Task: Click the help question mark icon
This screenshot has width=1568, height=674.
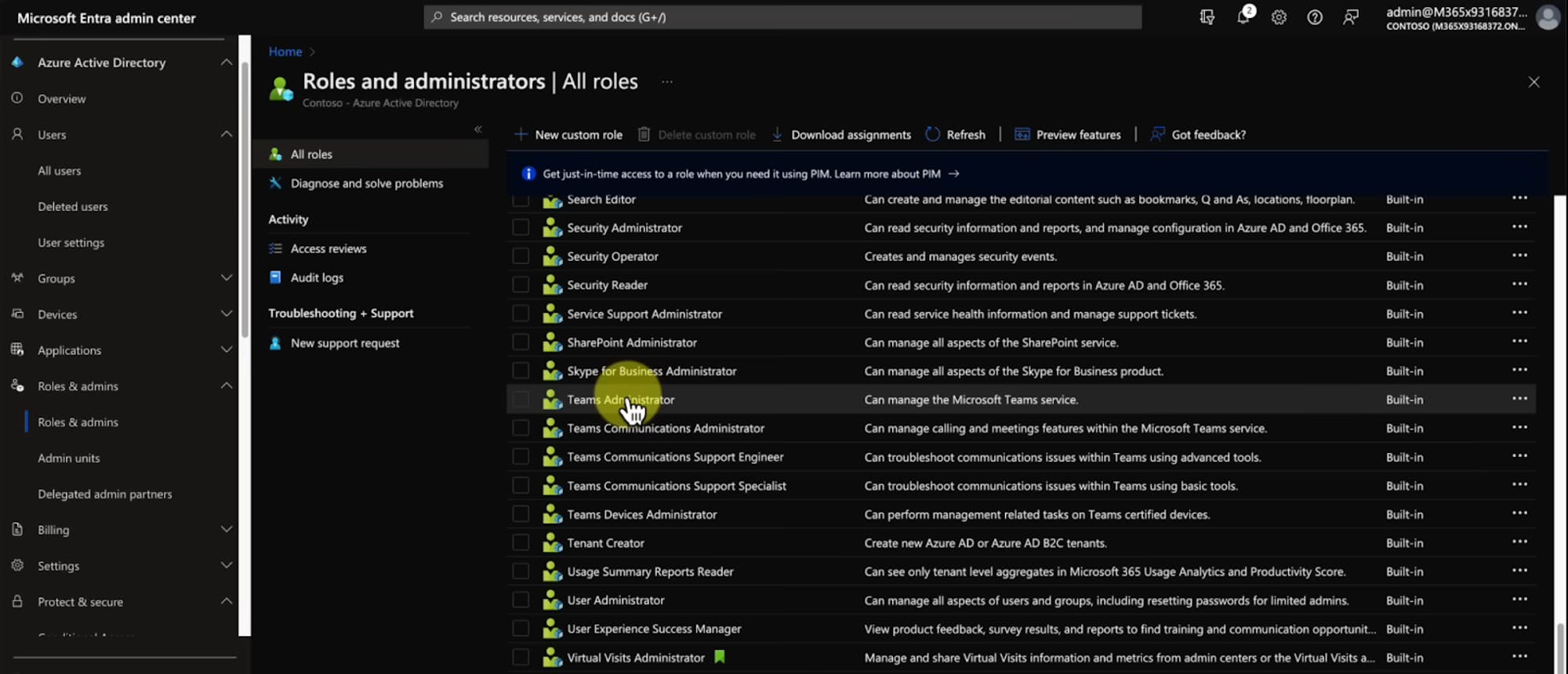Action: (1315, 17)
